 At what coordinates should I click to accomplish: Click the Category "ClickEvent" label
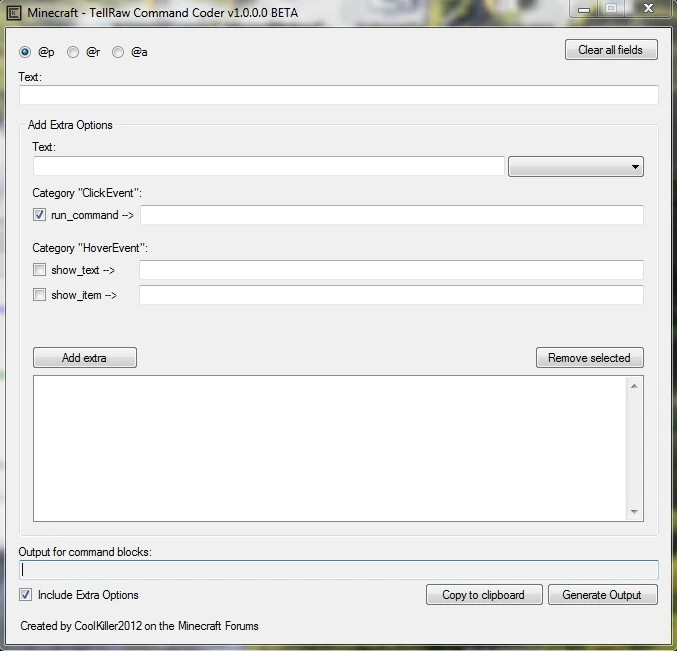(x=87, y=193)
